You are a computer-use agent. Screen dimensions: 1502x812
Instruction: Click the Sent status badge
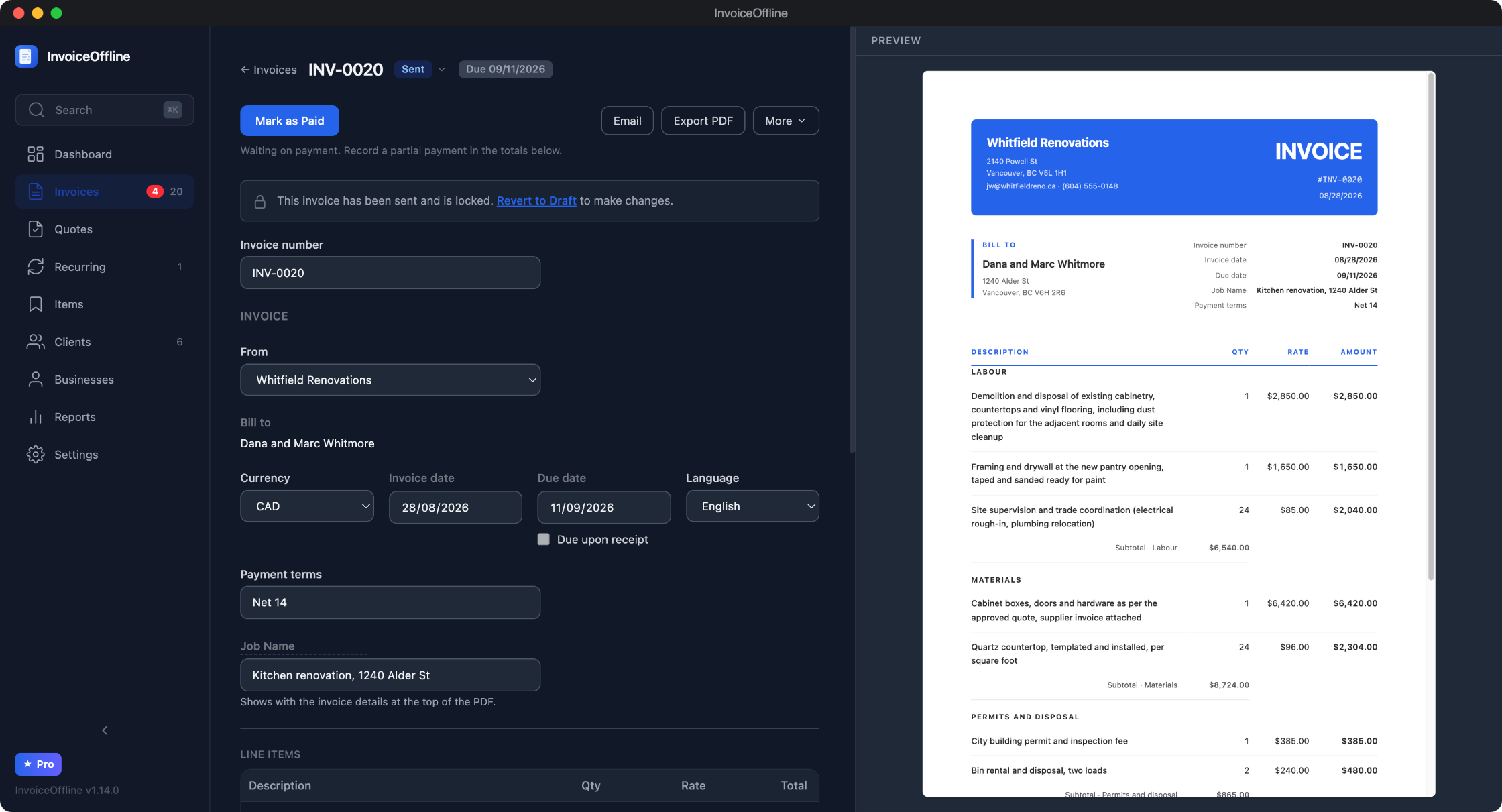pos(413,69)
